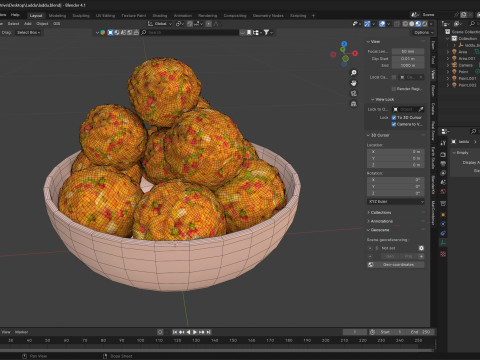Click the blue Z axis on navigation gizmo
The width and height of the screenshot is (480, 360).
click(344, 44)
